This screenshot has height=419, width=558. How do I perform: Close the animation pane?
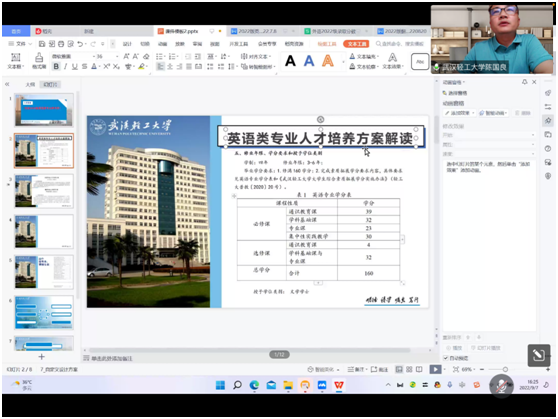coord(534,82)
